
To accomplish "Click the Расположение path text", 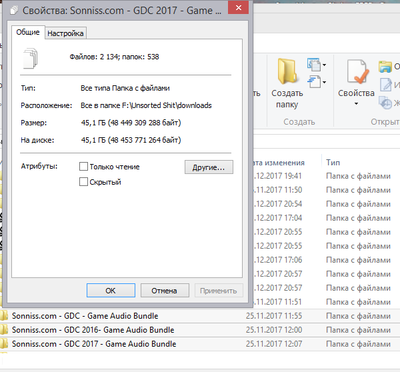I will click(146, 105).
